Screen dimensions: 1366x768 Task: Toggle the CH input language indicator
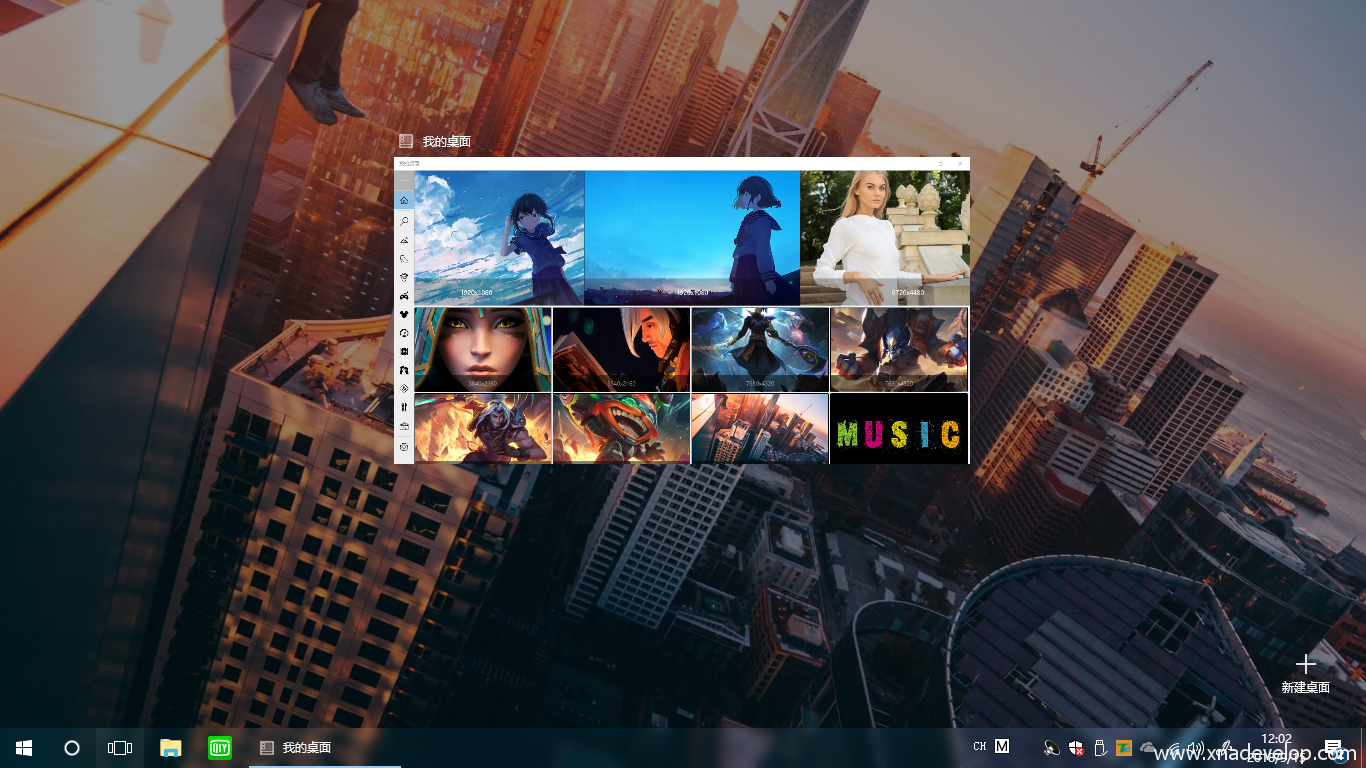coord(979,747)
